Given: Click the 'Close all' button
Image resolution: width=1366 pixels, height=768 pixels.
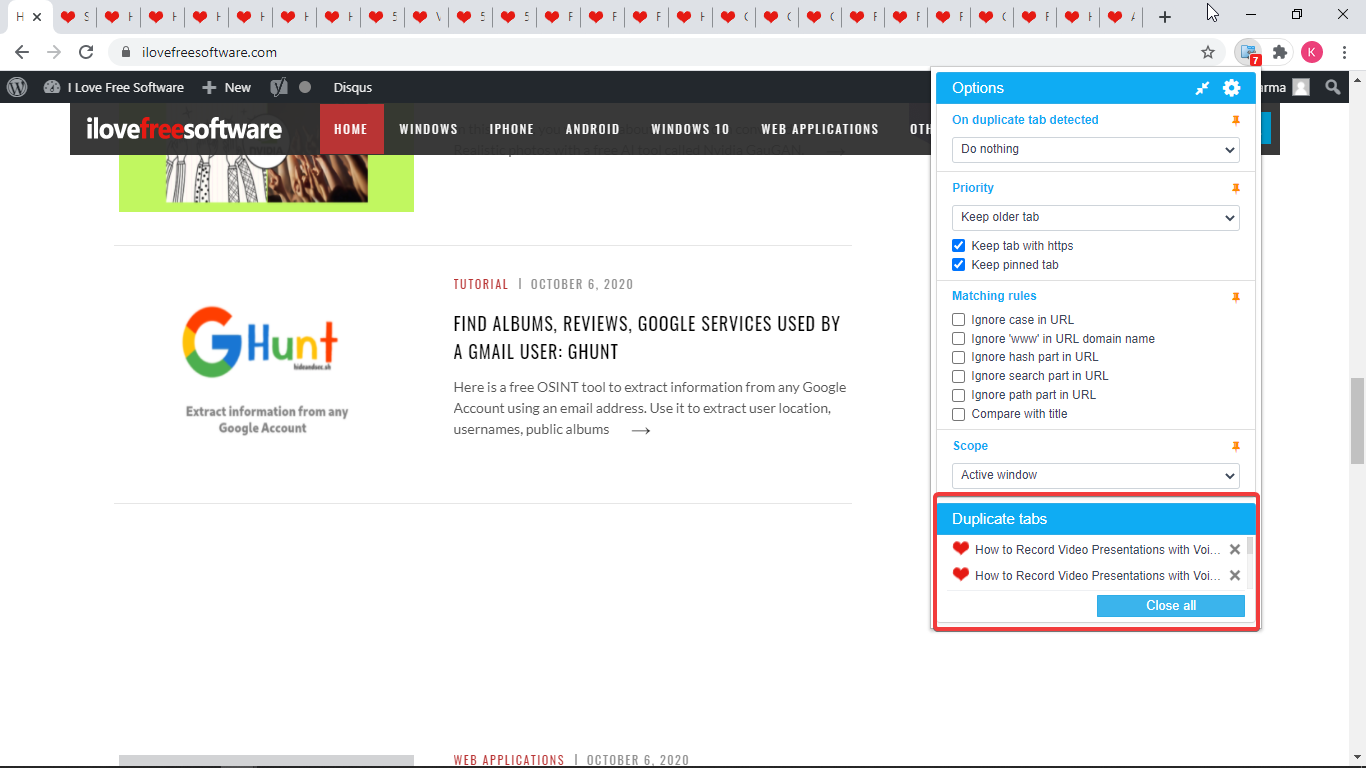Looking at the screenshot, I should click(x=1171, y=606).
